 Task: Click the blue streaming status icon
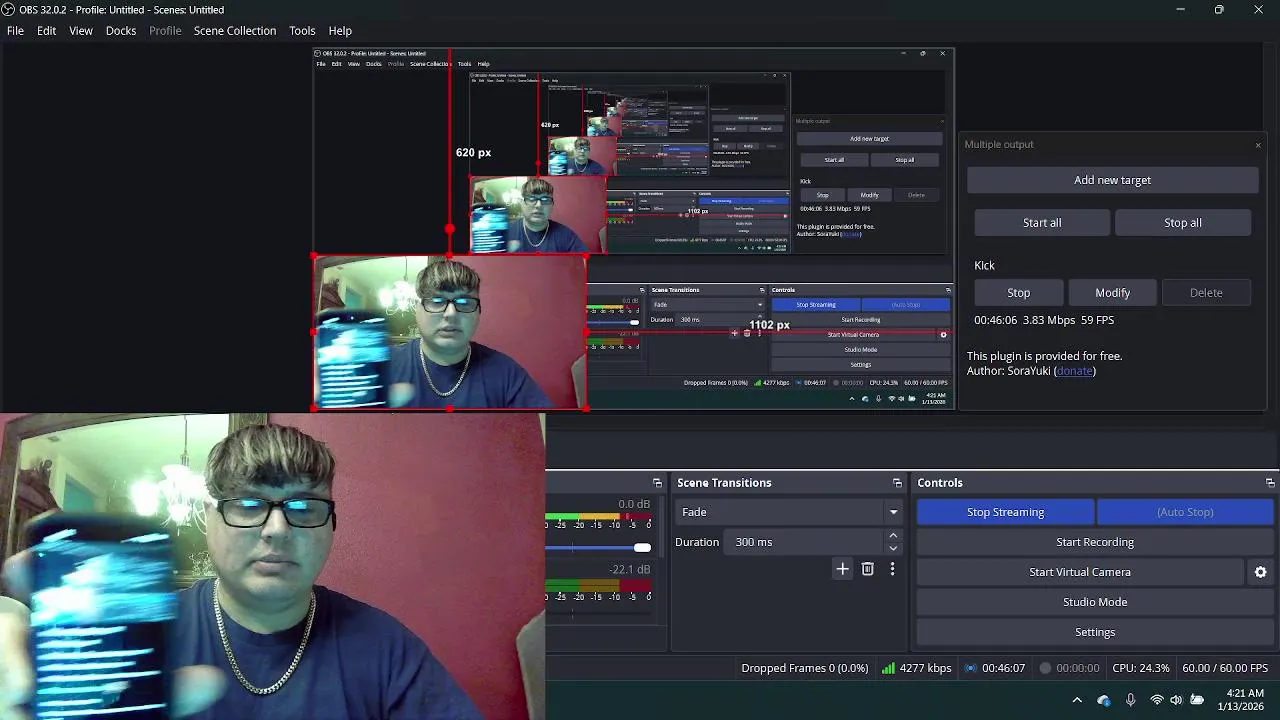970,668
